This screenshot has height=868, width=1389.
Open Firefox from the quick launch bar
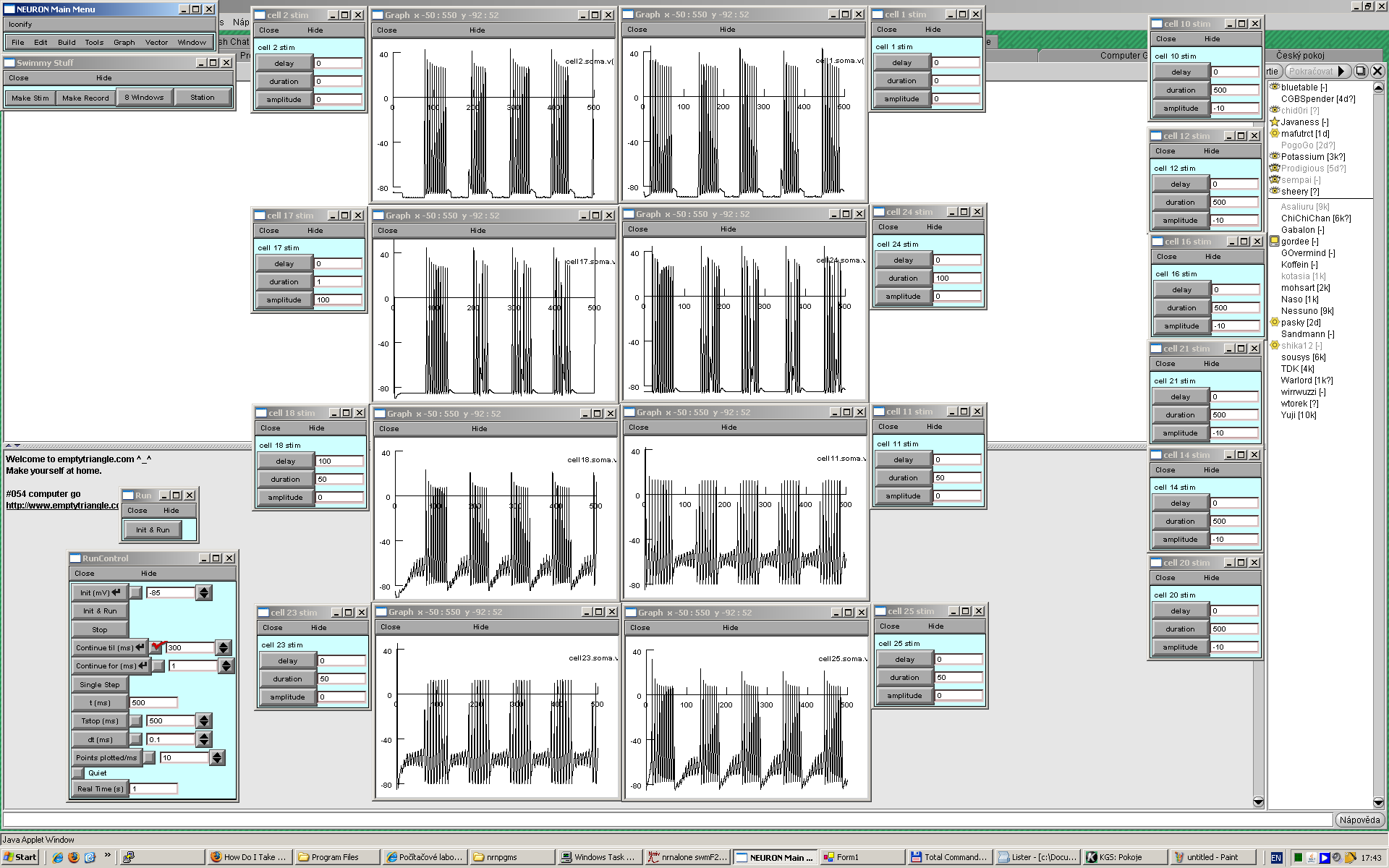[74, 857]
